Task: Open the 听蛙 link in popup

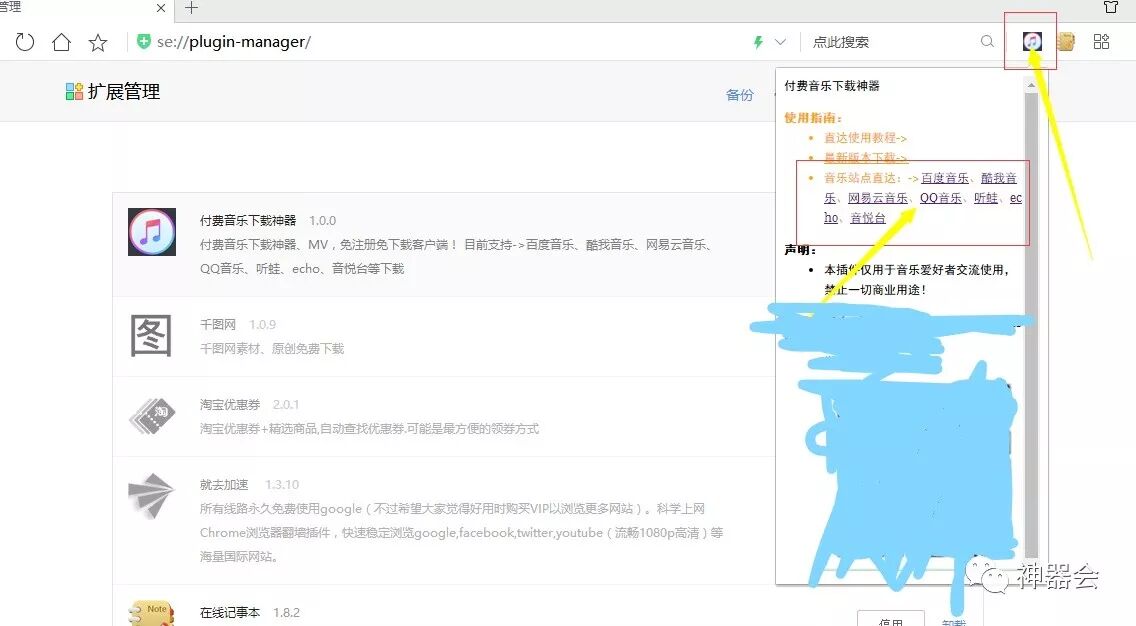Action: [985, 198]
